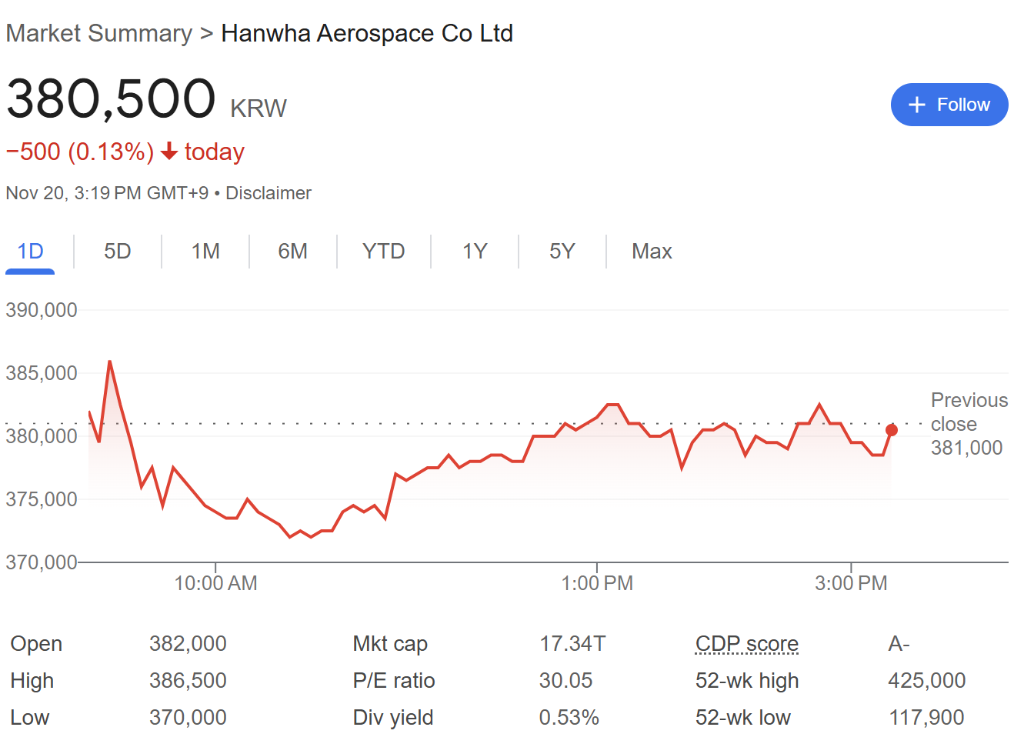Viewport: 1024px width, 743px height.
Task: View the 5Y price history tab
Action: point(562,251)
